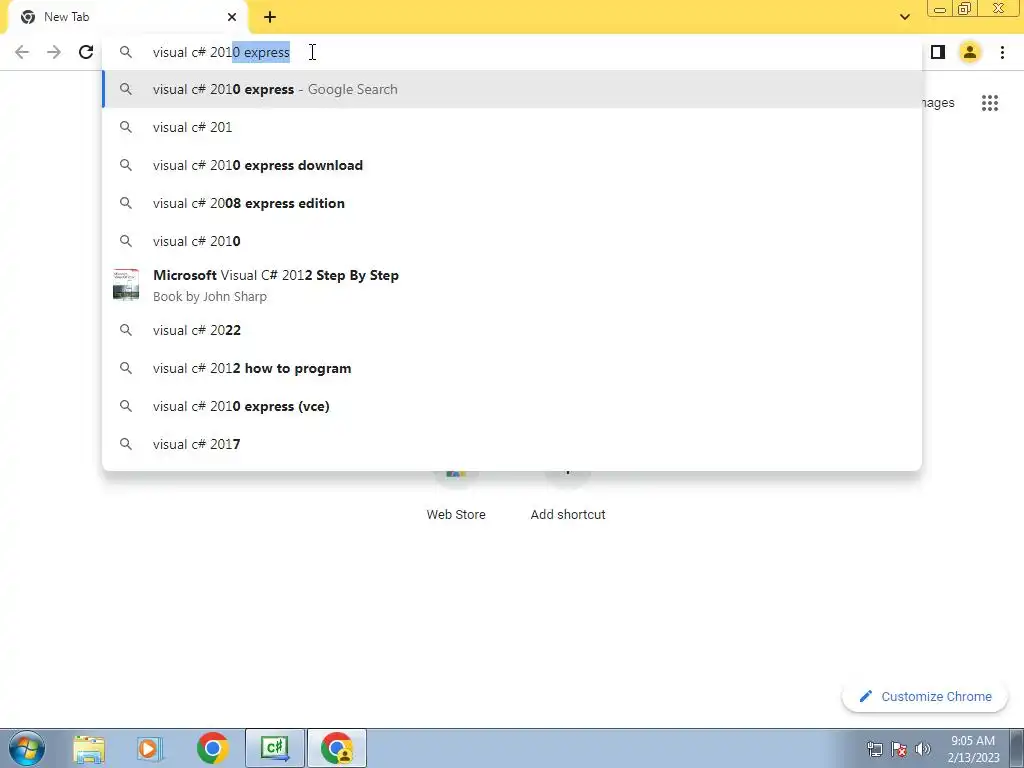Click the network tray icon
The height and width of the screenshot is (768, 1024).
click(x=874, y=749)
